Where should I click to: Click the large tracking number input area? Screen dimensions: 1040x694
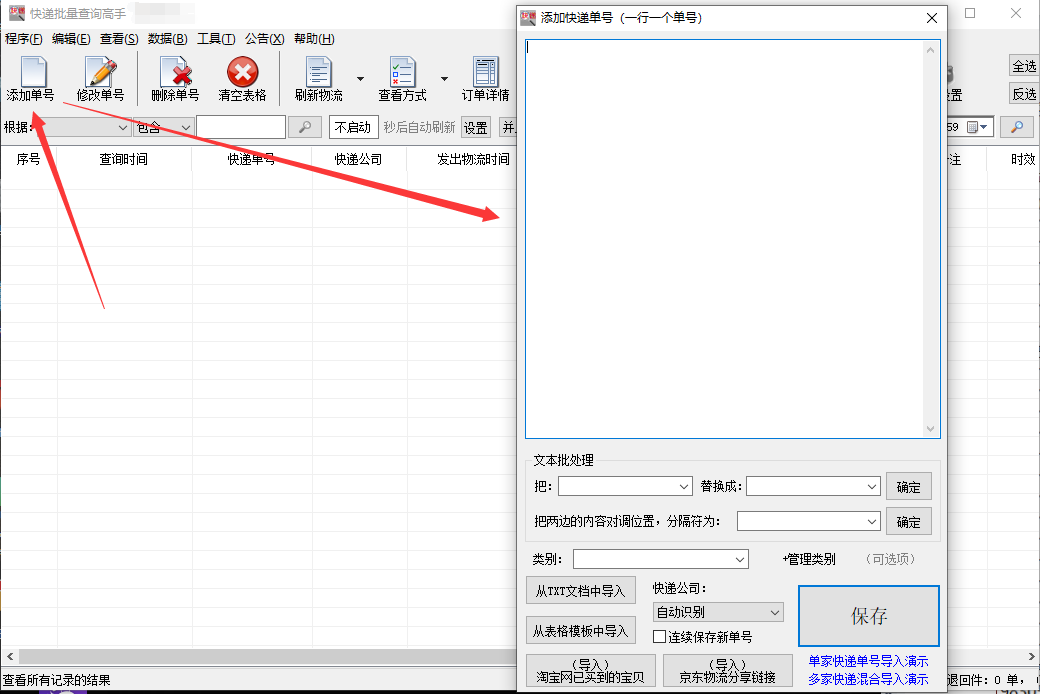[x=730, y=240]
